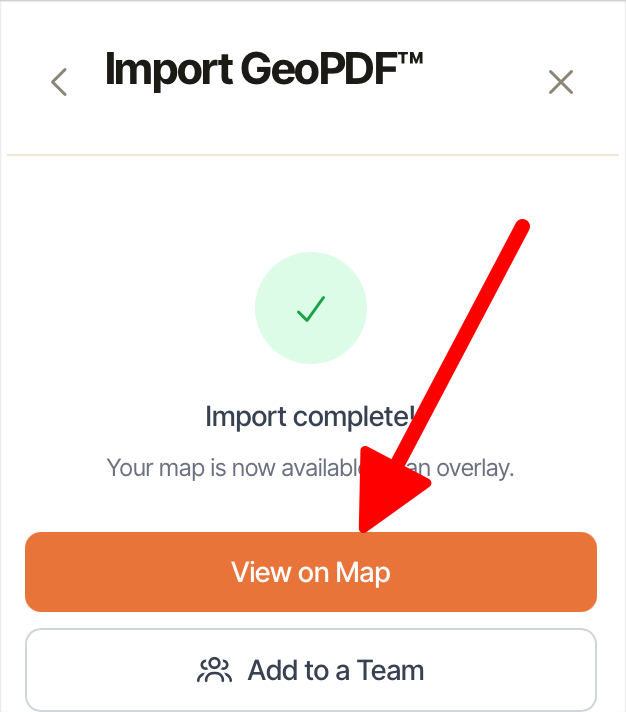Click the Add to a Team button
This screenshot has height=712, width=626.
pos(311,670)
